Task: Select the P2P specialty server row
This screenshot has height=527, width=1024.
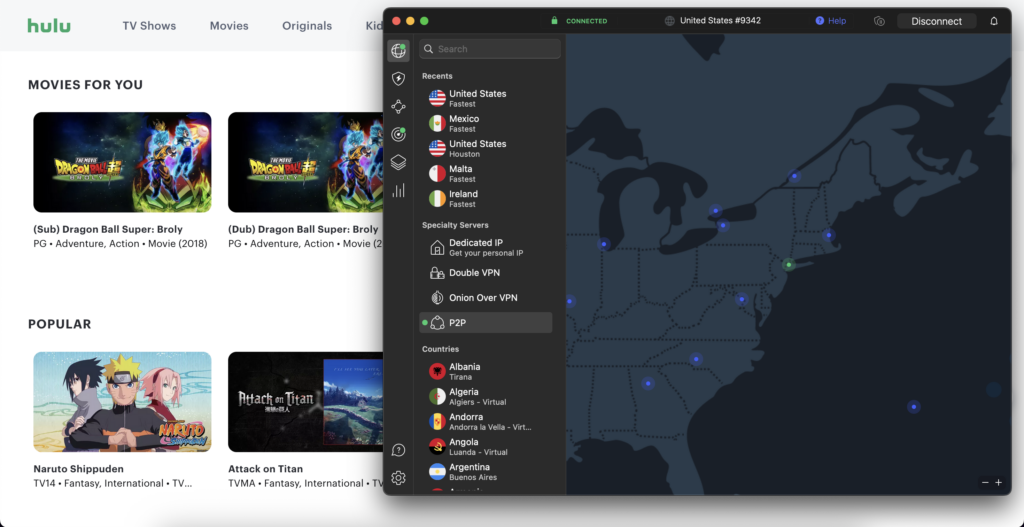Action: pyautogui.click(x=485, y=323)
